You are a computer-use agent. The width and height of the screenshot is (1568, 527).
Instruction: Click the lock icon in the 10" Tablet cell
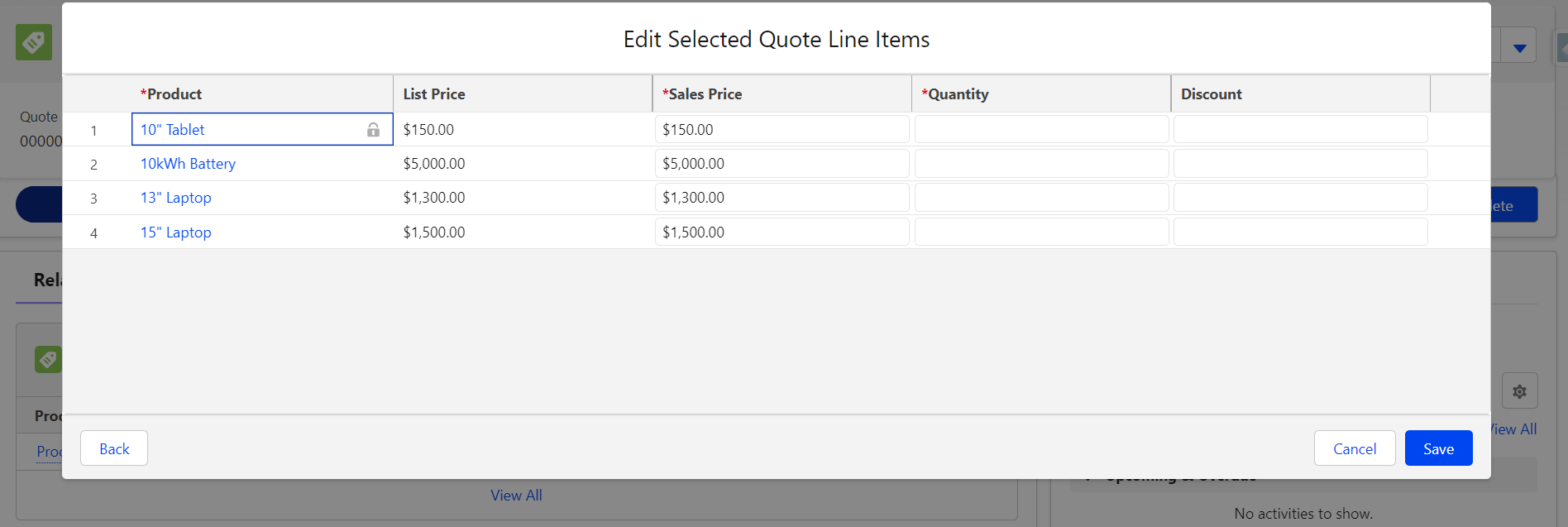coord(373,130)
